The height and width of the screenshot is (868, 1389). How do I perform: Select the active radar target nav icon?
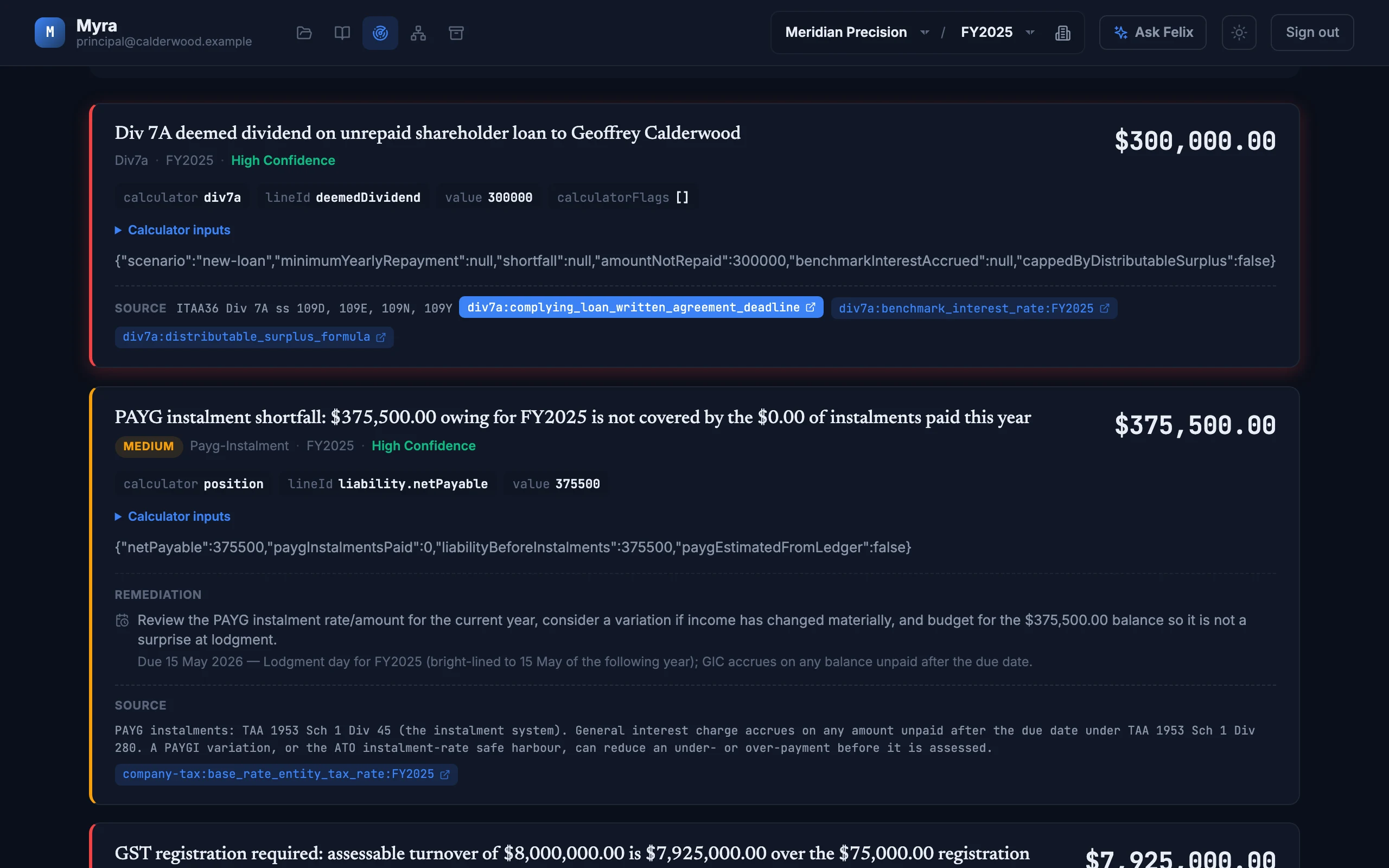click(380, 33)
